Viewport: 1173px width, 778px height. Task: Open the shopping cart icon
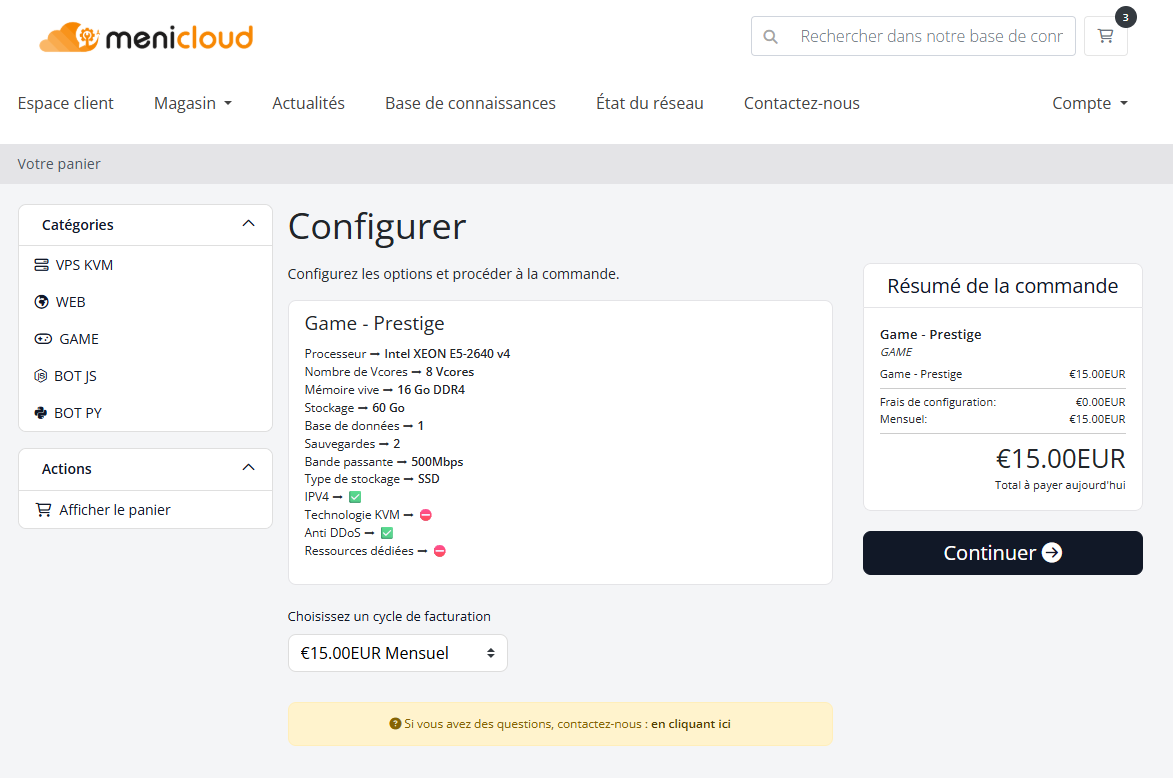tap(1105, 36)
